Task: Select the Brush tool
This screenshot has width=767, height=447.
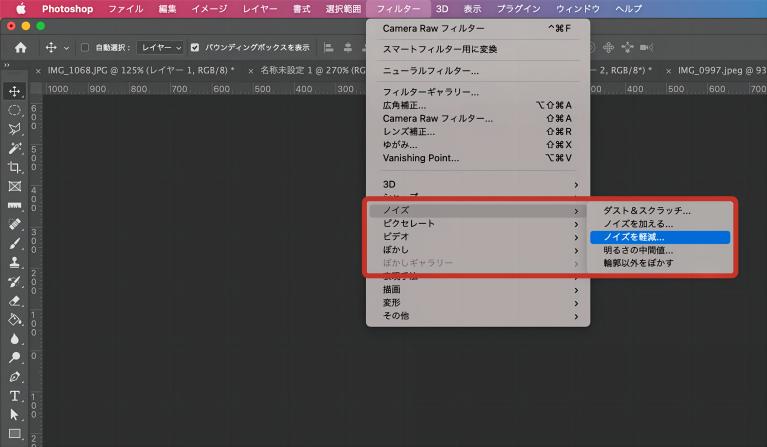Action: point(15,244)
